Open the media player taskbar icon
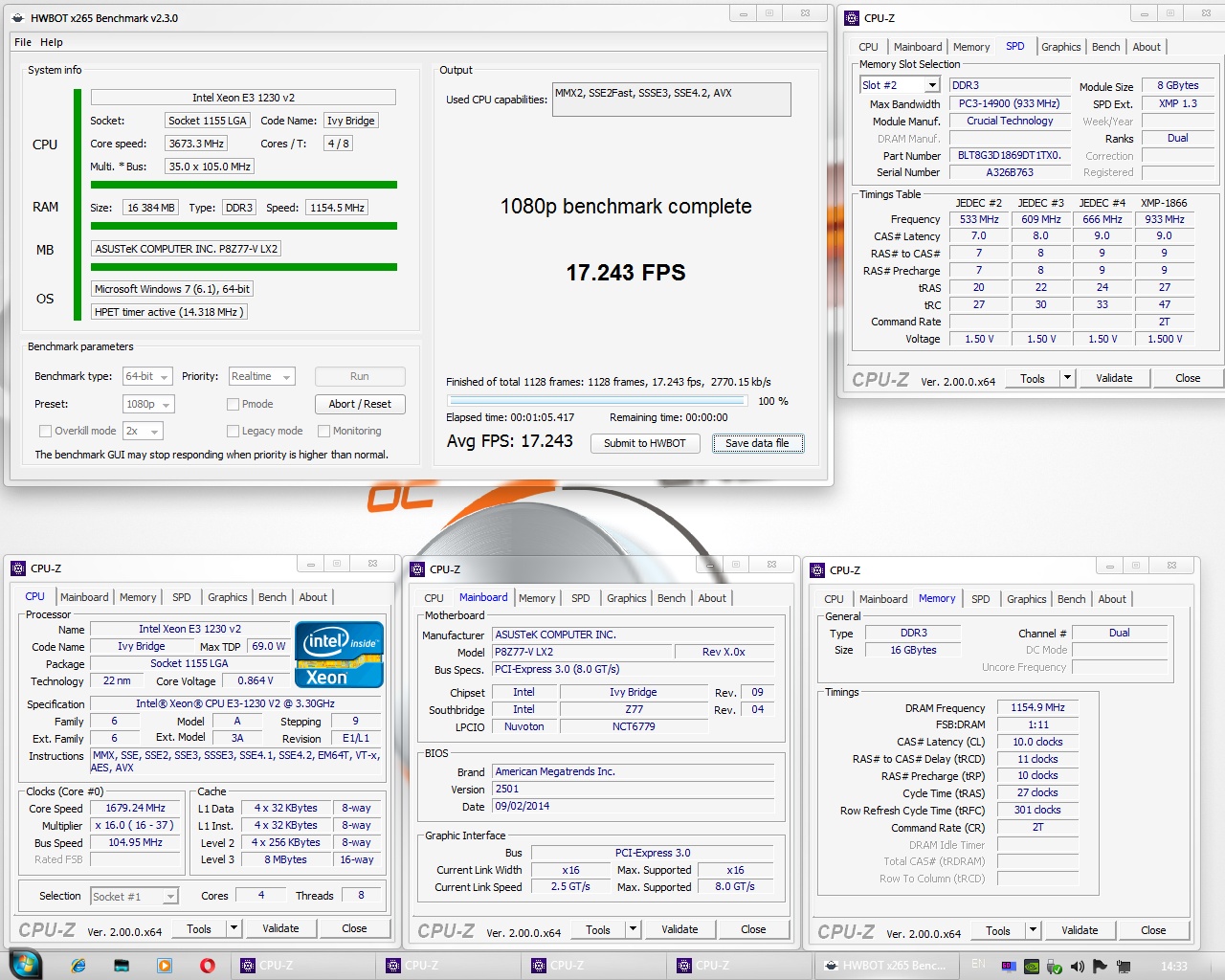This screenshot has height=980, width=1225. pyautogui.click(x=165, y=966)
